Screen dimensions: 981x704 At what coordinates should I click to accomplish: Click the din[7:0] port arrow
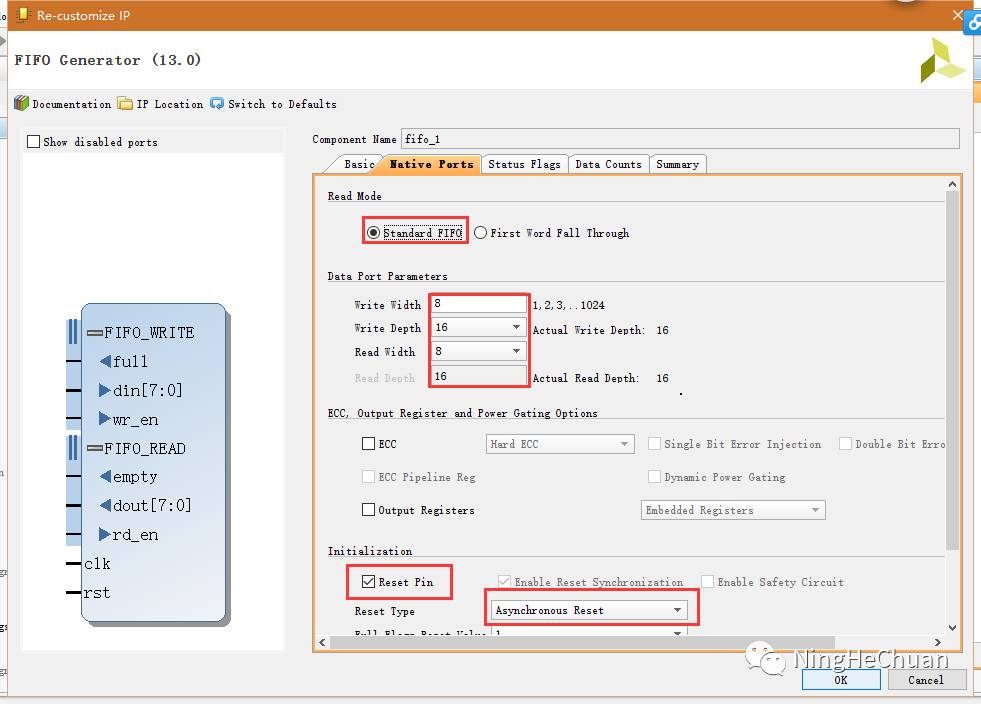tap(105, 391)
